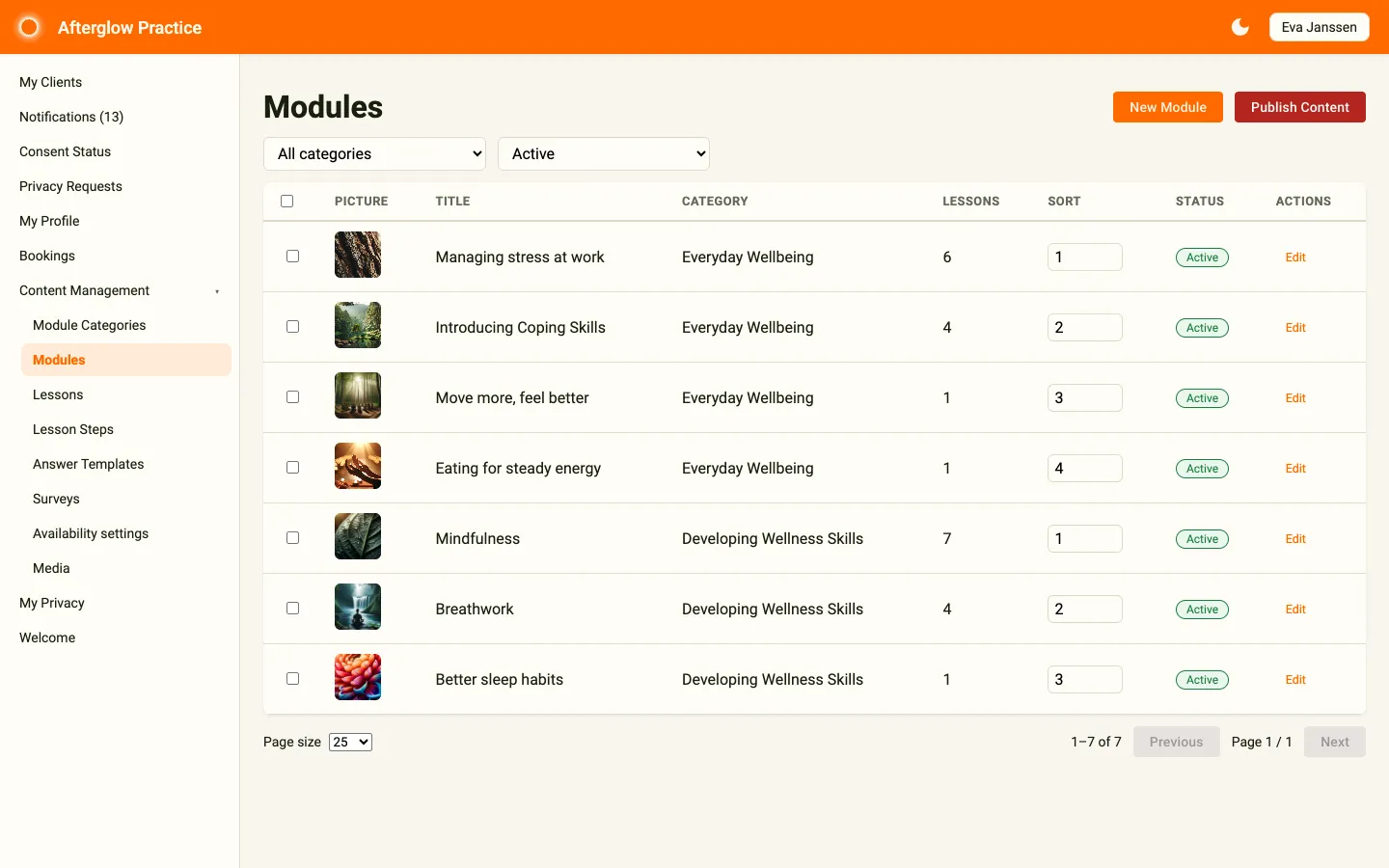Screen dimensions: 1389x868
Task: Sort by the Title column header
Action: (452, 202)
